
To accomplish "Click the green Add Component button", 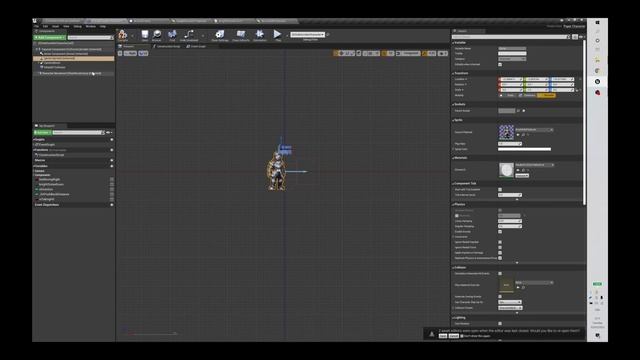I will [49, 38].
